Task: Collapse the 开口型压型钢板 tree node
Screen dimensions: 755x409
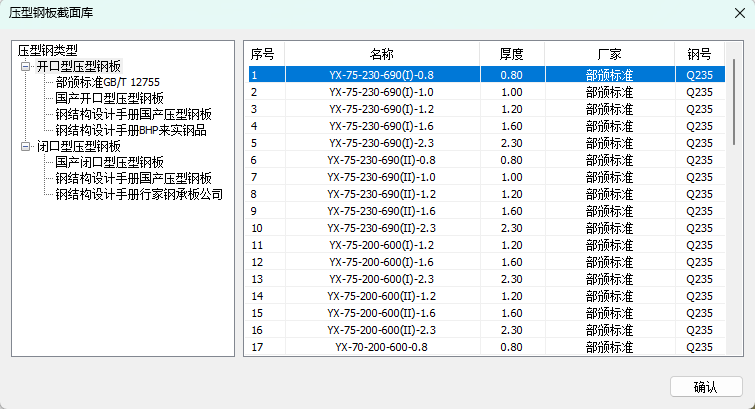Action: click(25, 66)
